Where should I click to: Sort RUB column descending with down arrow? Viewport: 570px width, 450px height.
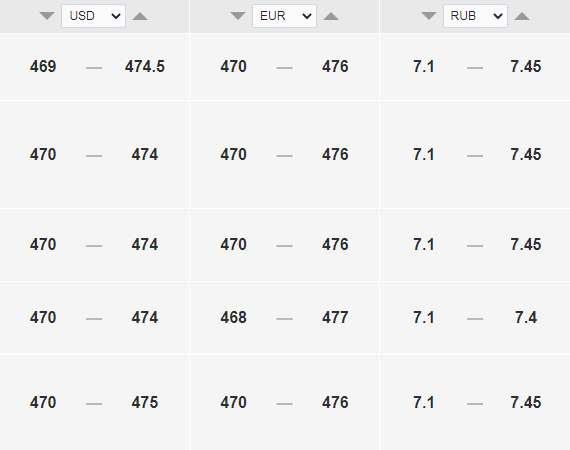point(429,16)
